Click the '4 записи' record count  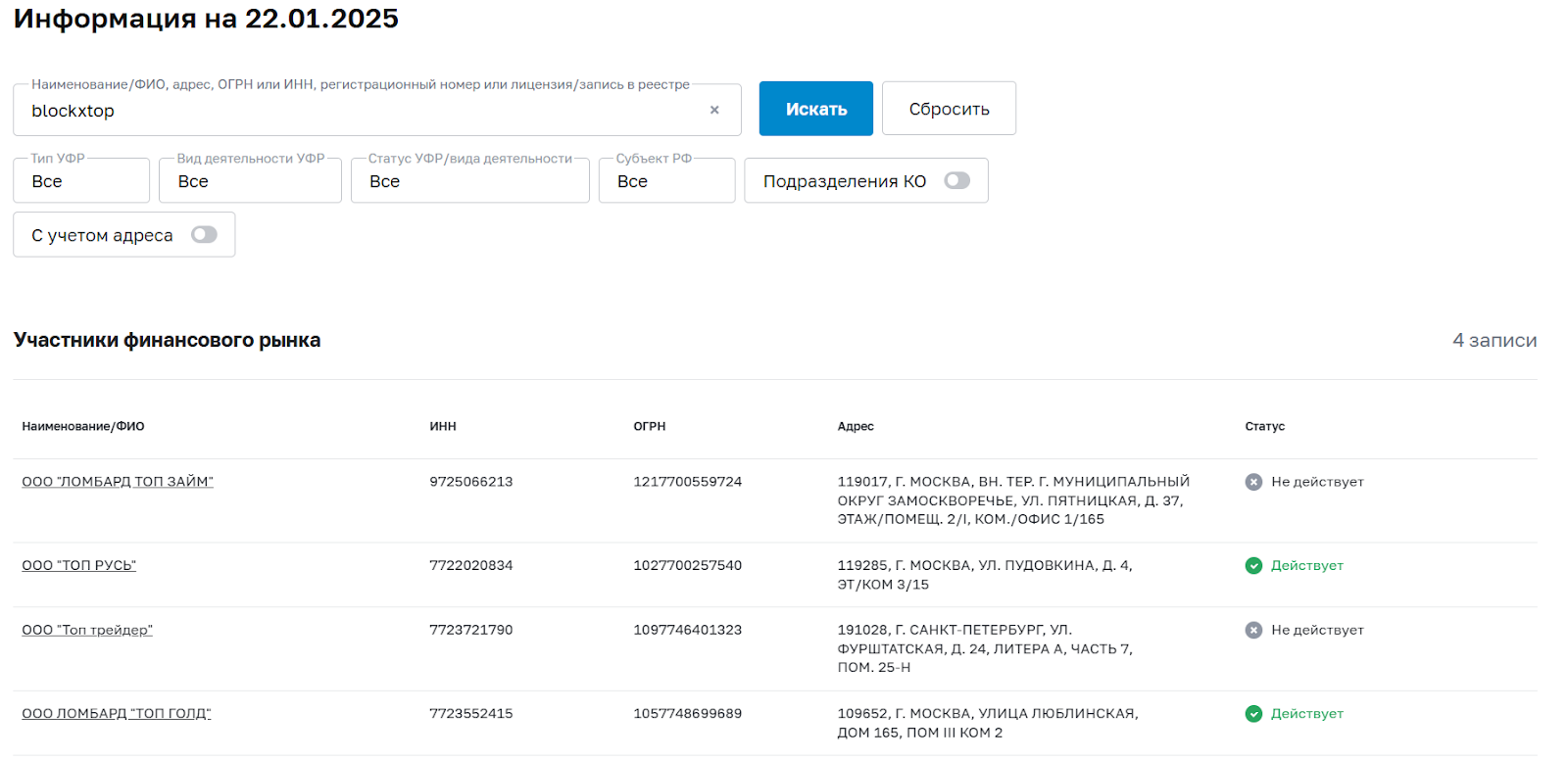(x=1494, y=340)
